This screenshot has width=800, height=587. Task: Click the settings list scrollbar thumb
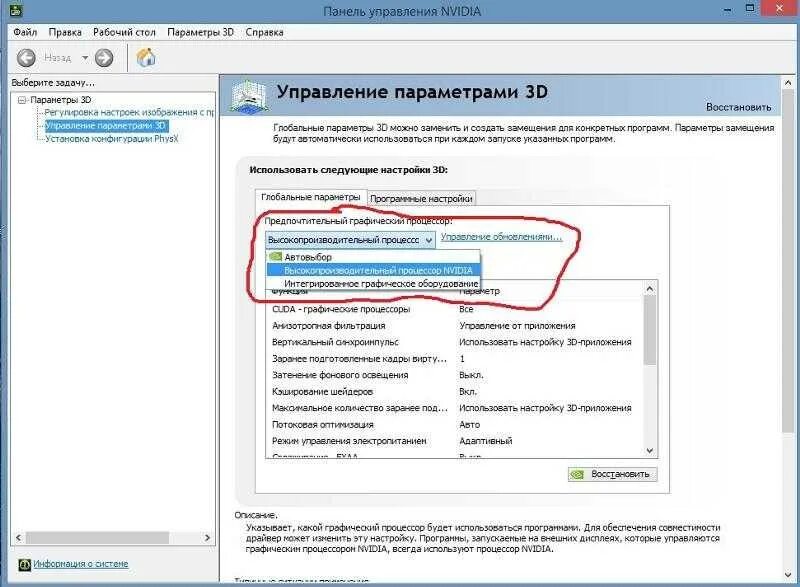(x=649, y=330)
